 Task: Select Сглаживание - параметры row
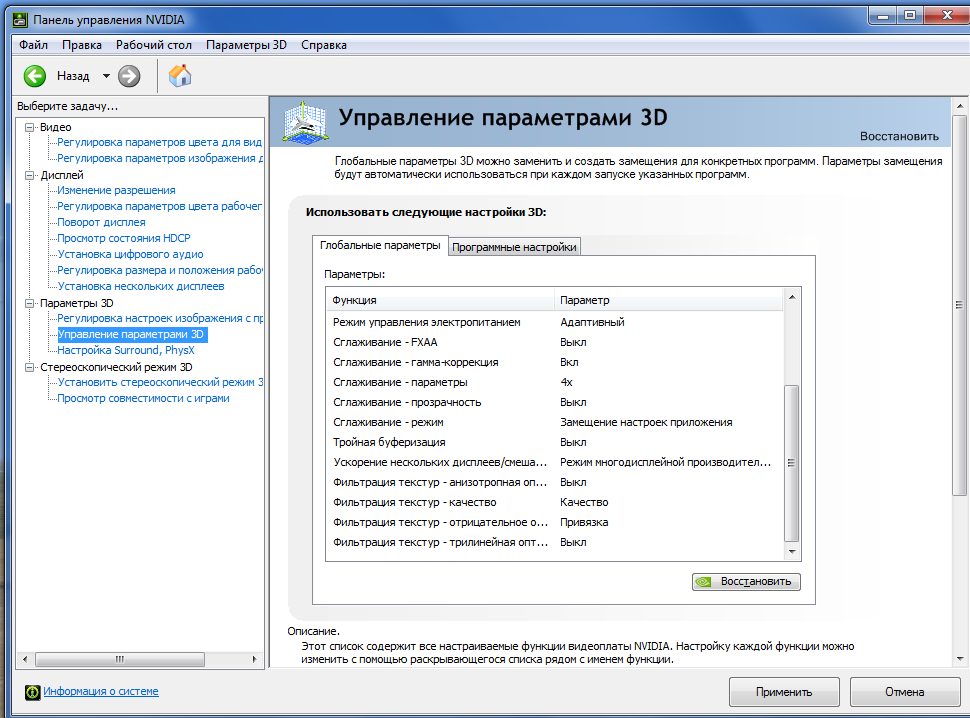coord(555,382)
